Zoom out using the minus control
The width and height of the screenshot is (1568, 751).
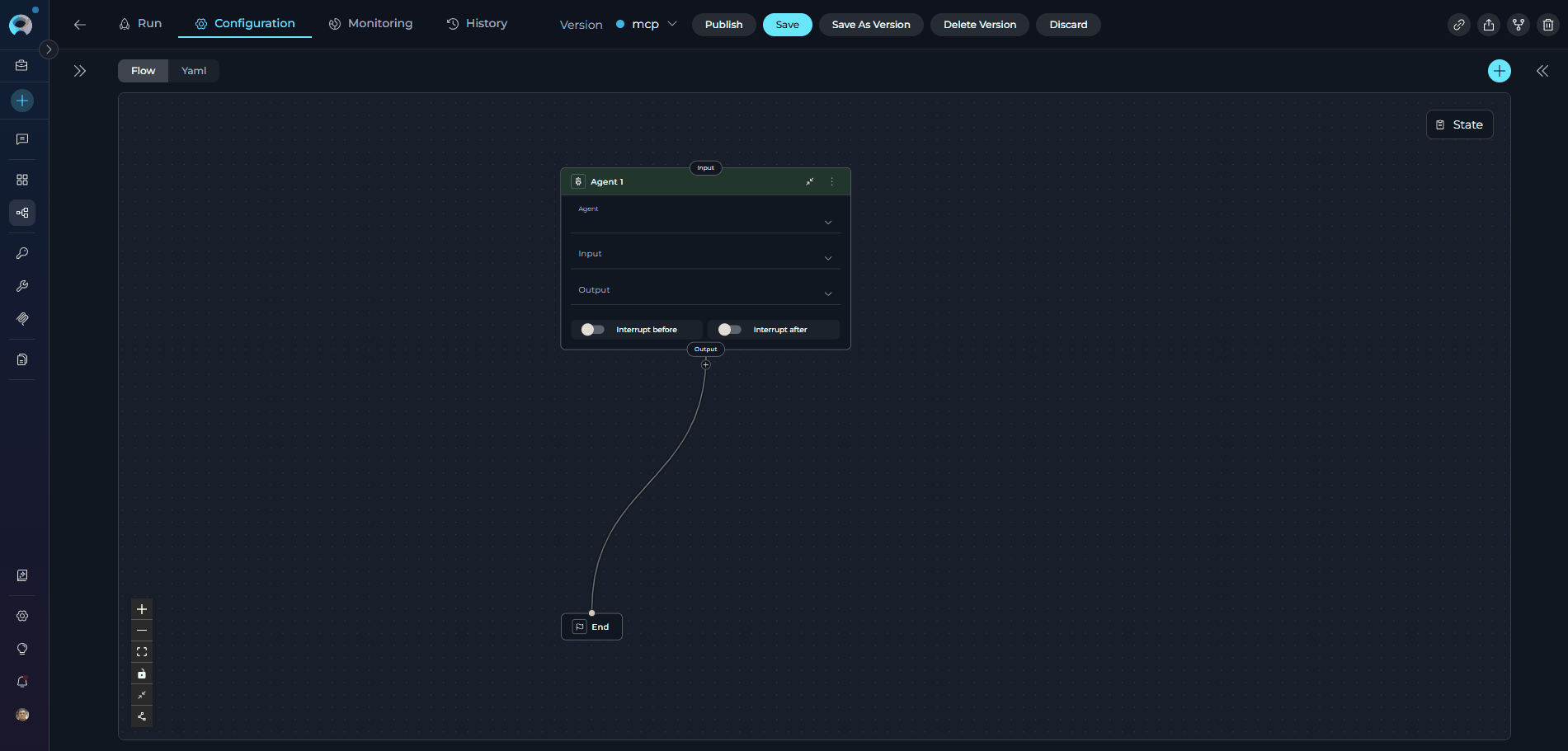click(141, 630)
